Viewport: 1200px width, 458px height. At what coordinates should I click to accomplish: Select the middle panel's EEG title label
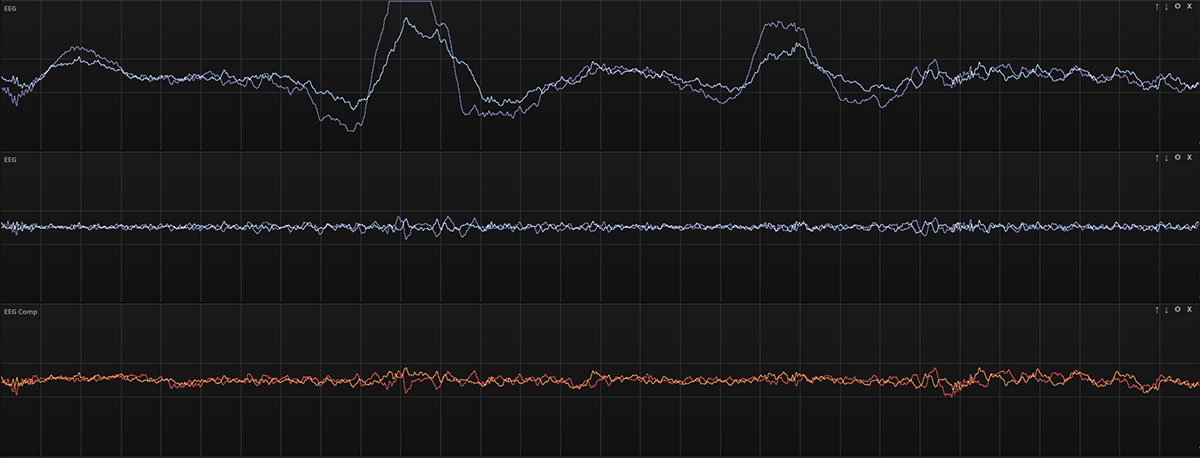coord(9,159)
